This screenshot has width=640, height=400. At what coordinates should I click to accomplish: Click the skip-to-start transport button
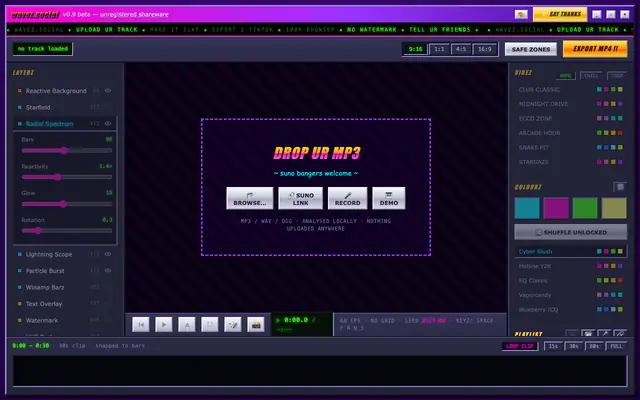click(141, 324)
